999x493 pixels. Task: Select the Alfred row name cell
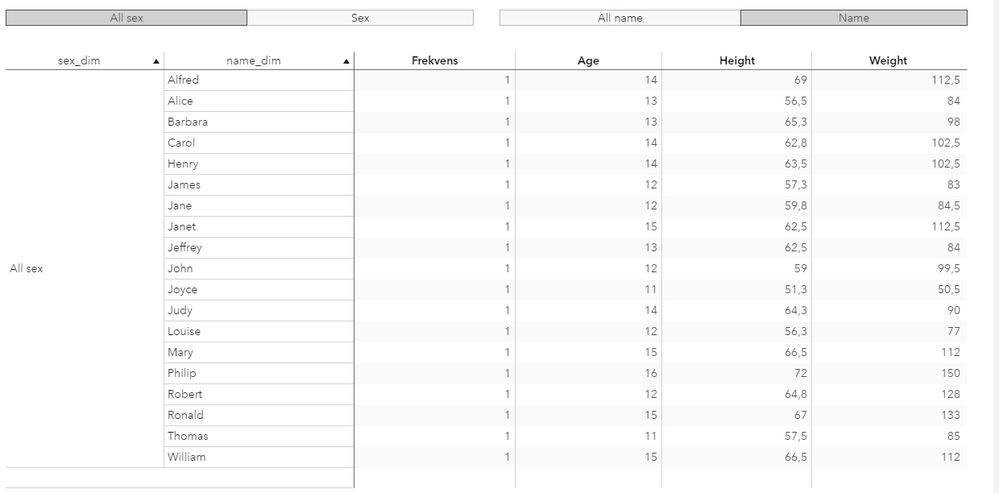[x=183, y=80]
